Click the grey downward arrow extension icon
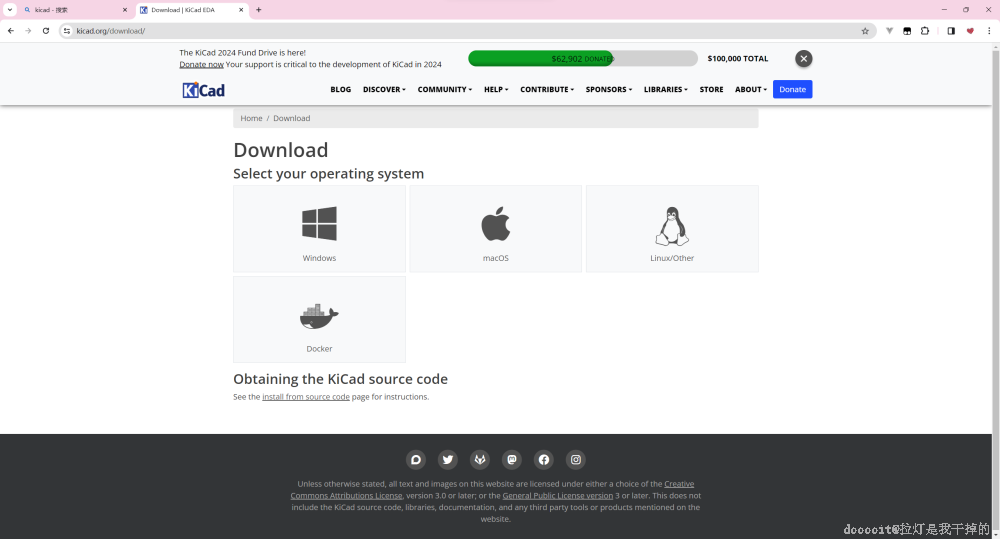Screen dimensions: 1000x539 (x=889, y=31)
